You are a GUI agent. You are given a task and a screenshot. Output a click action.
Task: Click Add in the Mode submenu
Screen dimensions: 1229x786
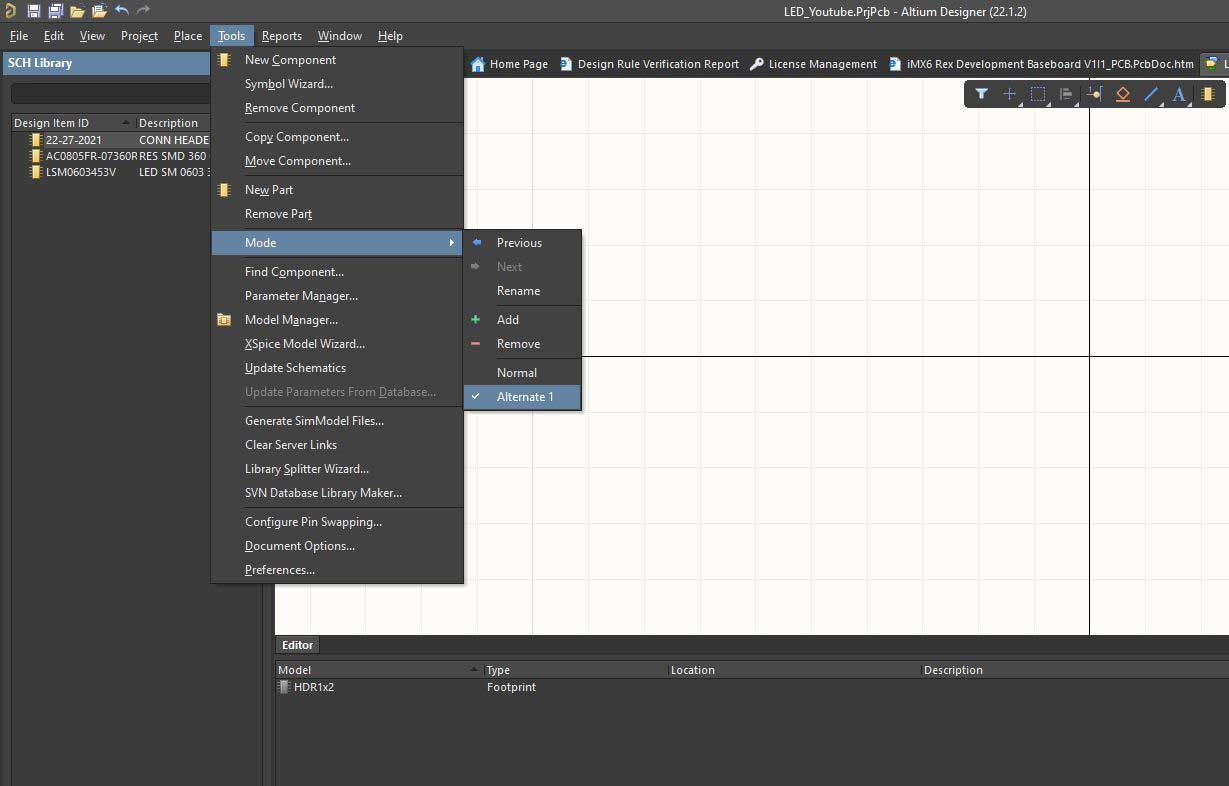(x=508, y=320)
